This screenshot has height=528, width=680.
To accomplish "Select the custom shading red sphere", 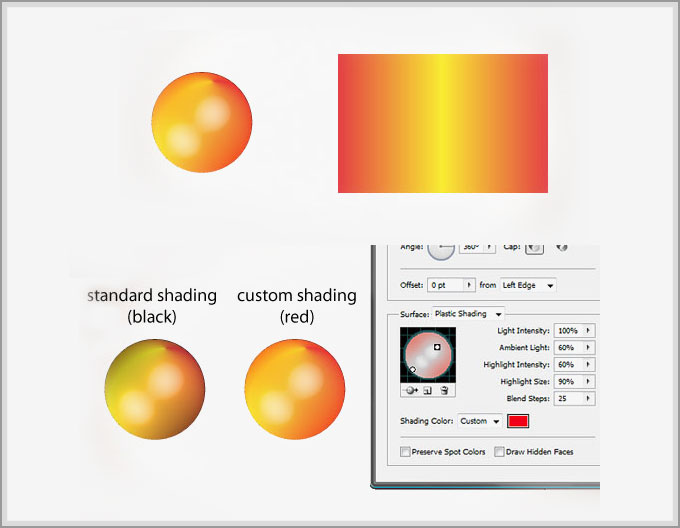I will [295, 389].
